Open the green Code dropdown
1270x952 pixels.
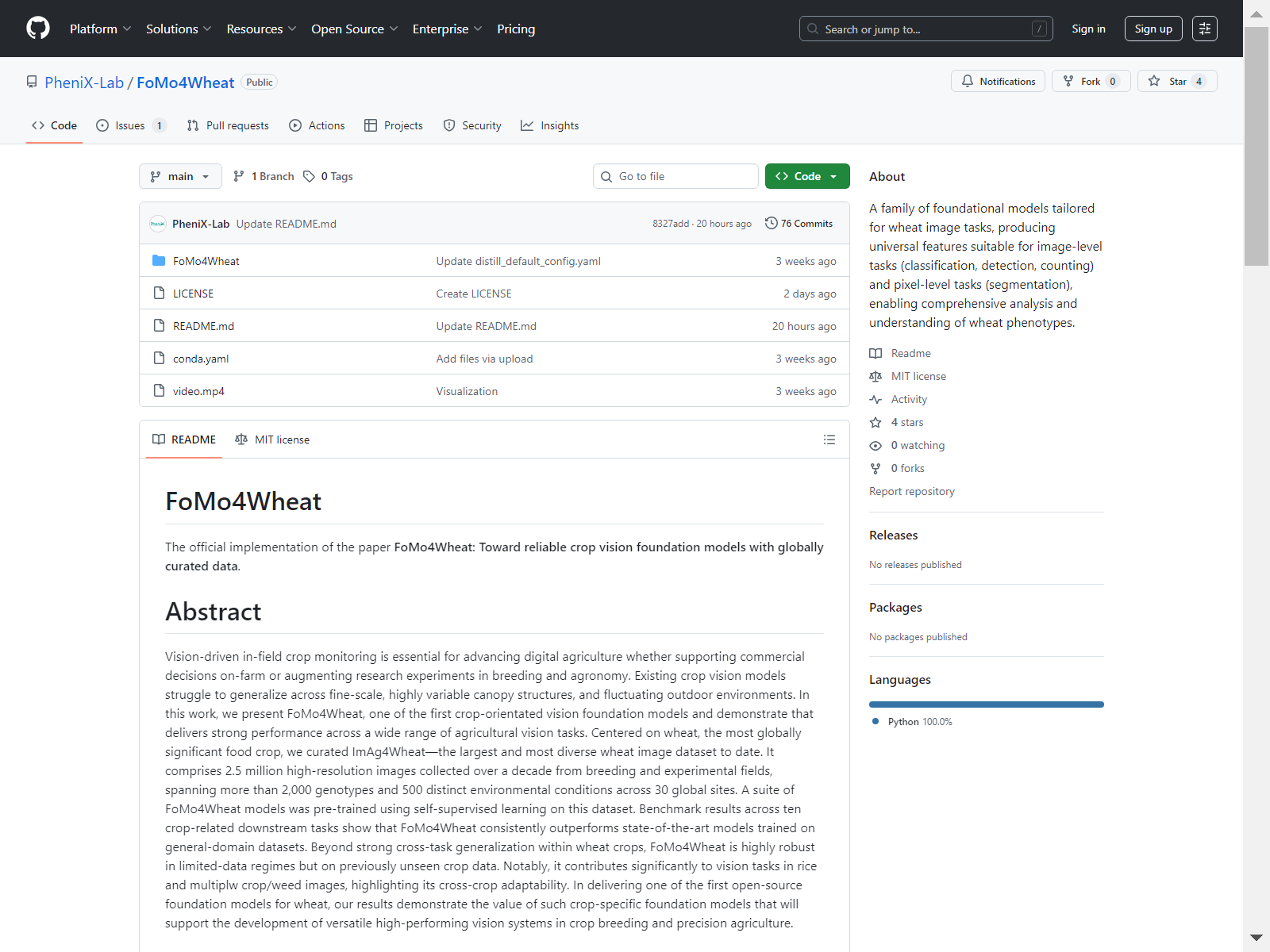click(807, 176)
